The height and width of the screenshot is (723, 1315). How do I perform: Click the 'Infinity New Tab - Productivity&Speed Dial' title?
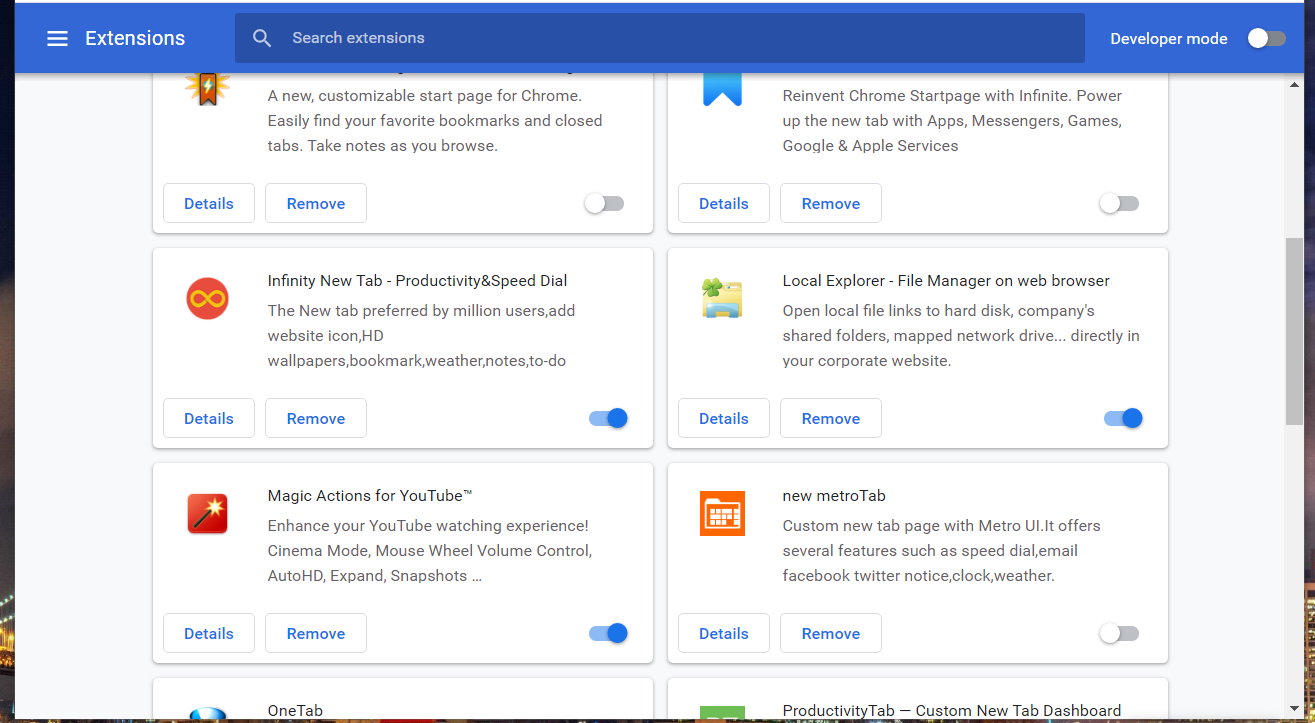418,281
